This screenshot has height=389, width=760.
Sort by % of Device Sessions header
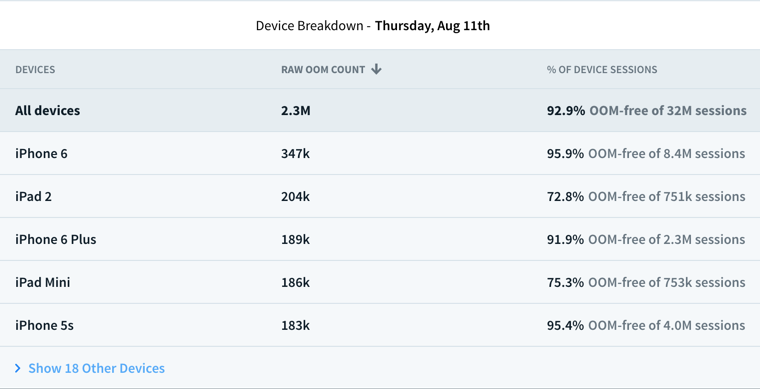point(602,69)
